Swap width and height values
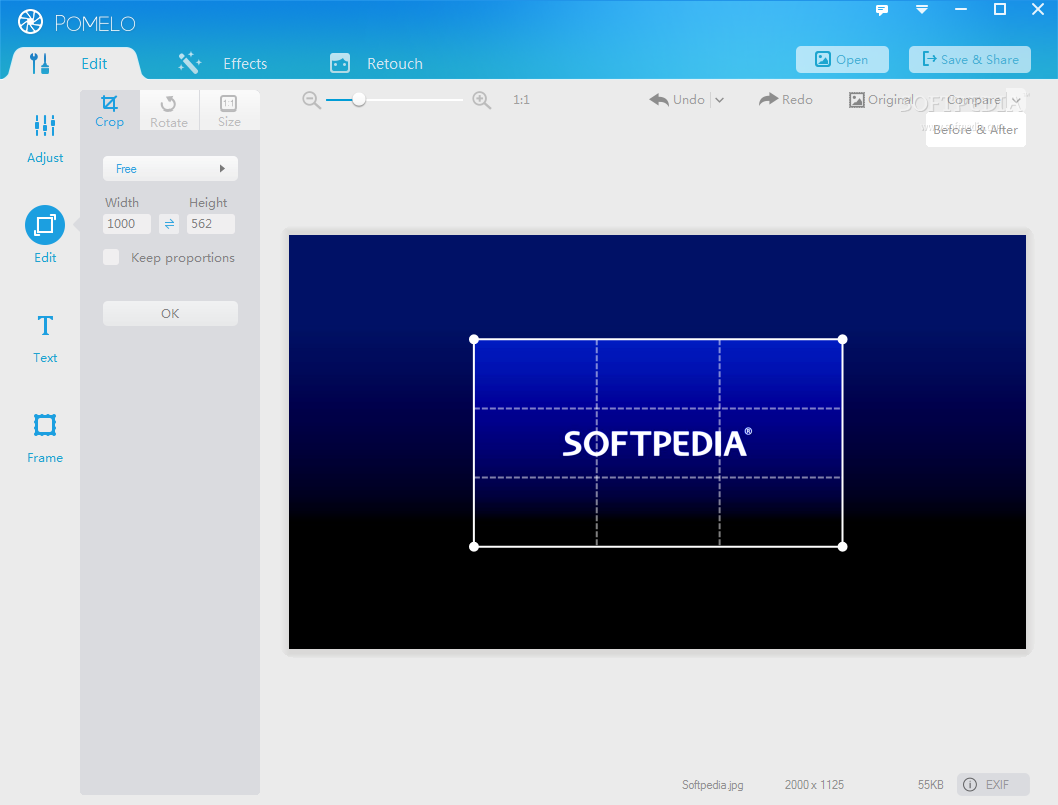The image size is (1058, 805). 169,224
